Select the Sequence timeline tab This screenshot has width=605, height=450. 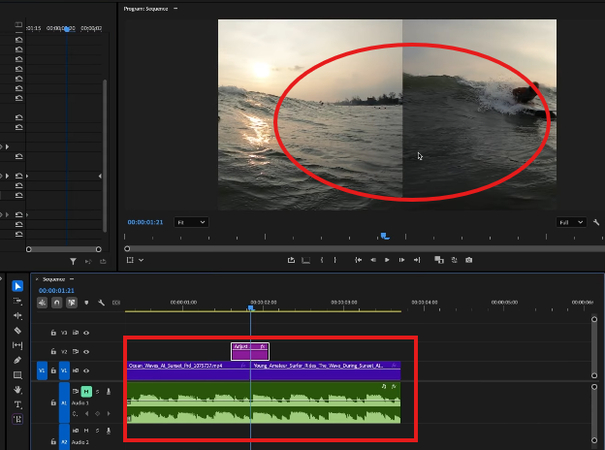pyautogui.click(x=54, y=279)
